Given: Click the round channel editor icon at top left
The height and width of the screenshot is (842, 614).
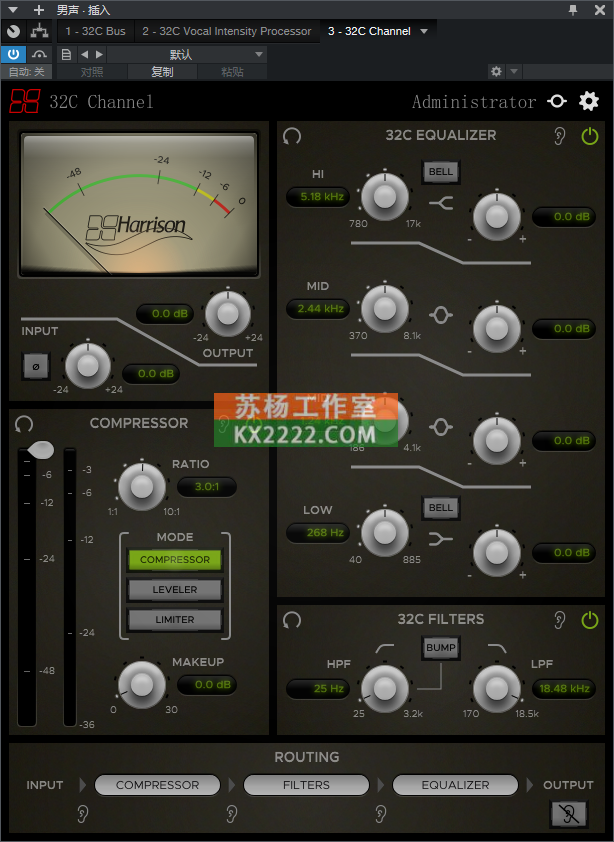Looking at the screenshot, I should [x=13, y=31].
